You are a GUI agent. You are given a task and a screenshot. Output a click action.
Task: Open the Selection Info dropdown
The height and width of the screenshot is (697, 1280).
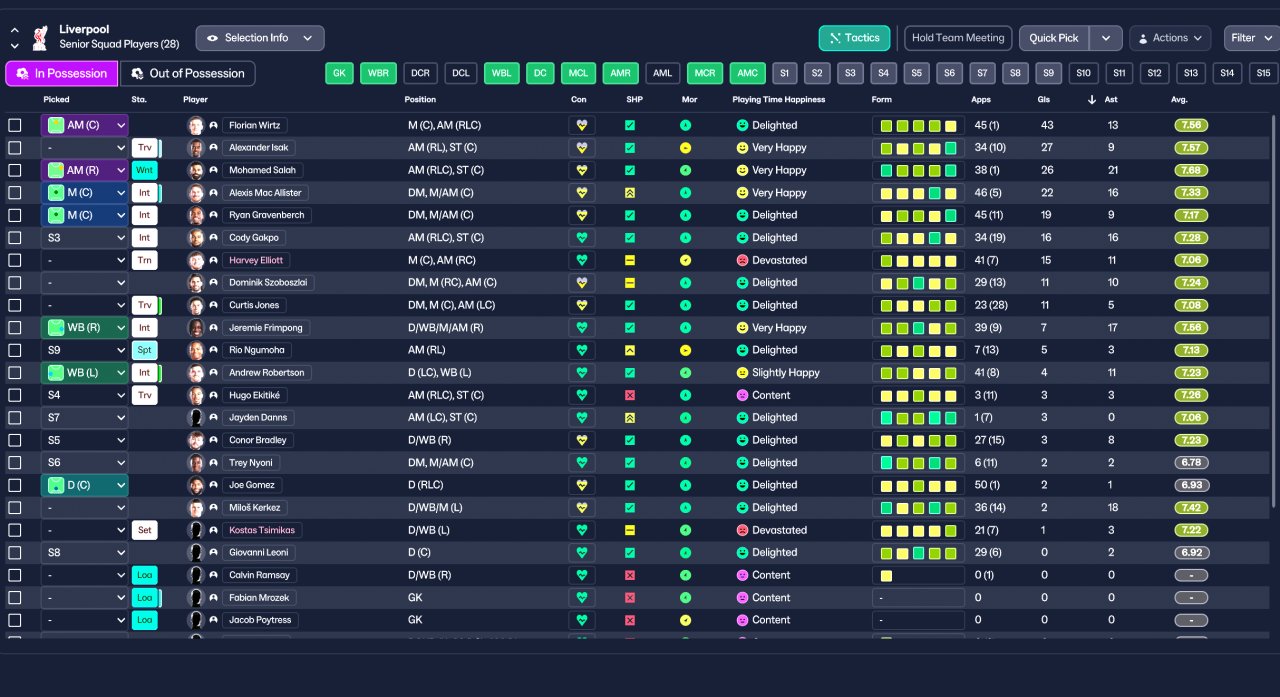[260, 38]
